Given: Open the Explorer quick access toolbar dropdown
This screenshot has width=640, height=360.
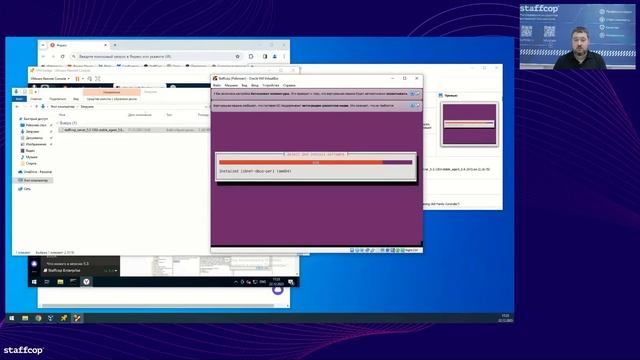Looking at the screenshot, I should point(36,92).
